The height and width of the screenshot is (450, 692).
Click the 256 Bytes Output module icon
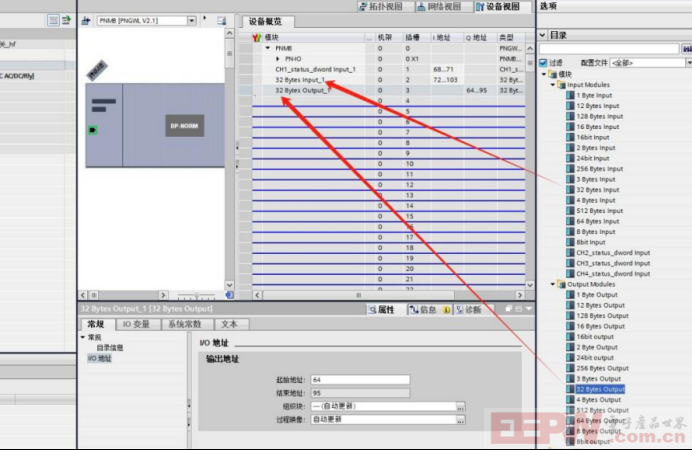(x=570, y=368)
